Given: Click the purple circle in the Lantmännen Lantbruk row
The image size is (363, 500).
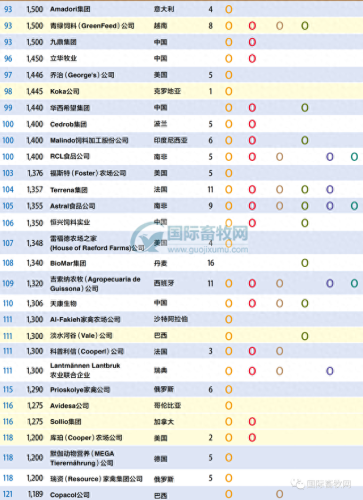Looking at the screenshot, I should (330, 371).
